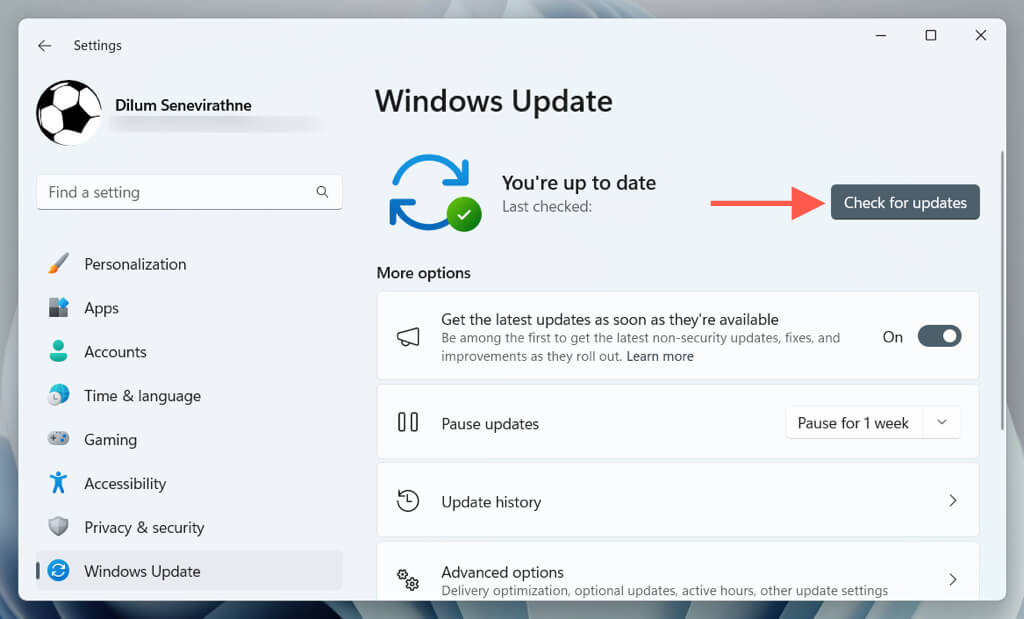1024x619 pixels.
Task: Click the chevron on Update history row
Action: click(953, 501)
